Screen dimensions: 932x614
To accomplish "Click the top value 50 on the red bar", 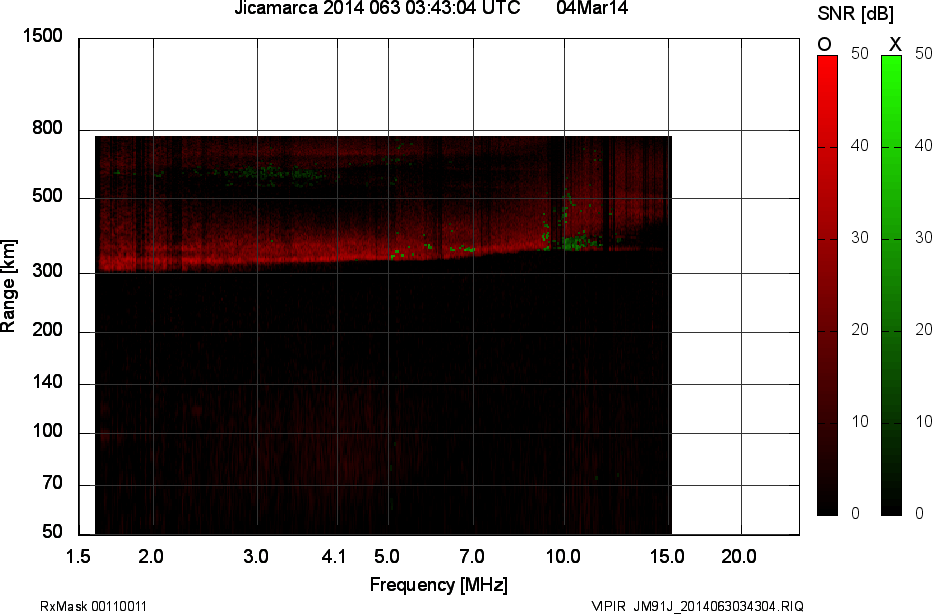I will [859, 55].
